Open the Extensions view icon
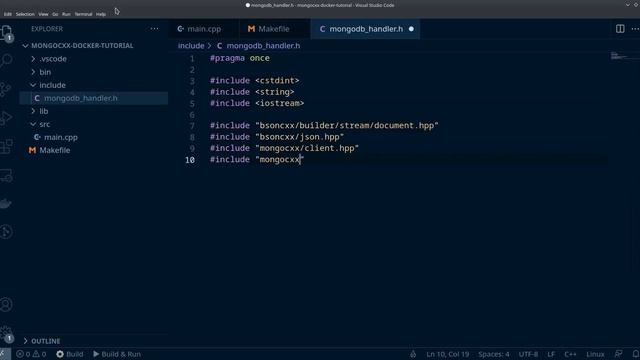 6,147
